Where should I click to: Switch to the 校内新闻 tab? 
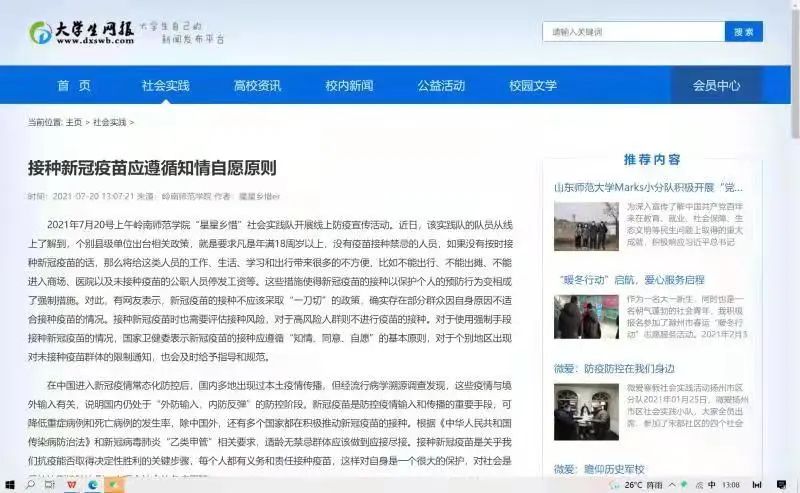[349, 86]
